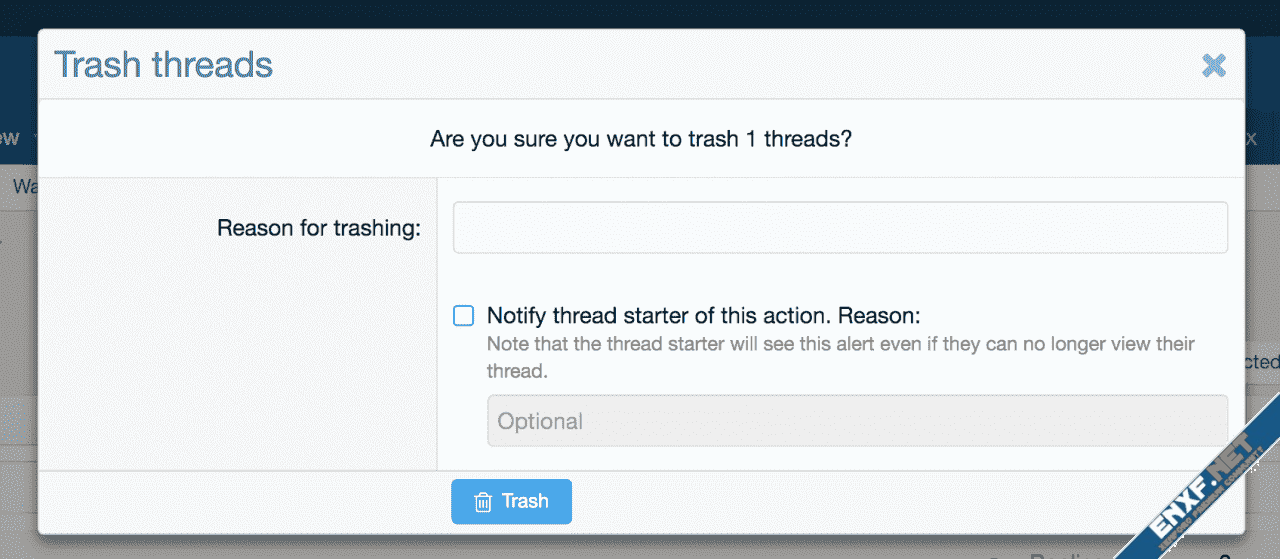1280x559 pixels.
Task: Click the trash confirmation question text
Action: click(x=640, y=139)
